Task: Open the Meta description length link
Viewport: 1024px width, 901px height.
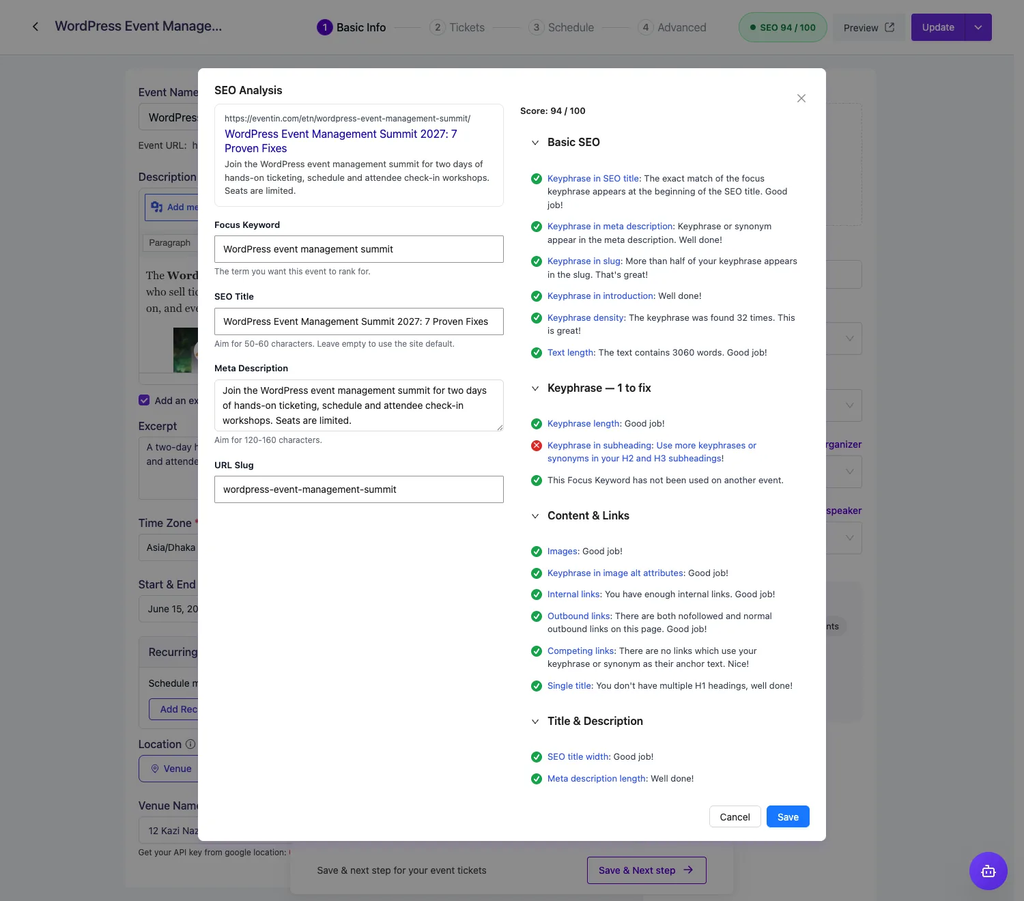Action: click(x=596, y=778)
